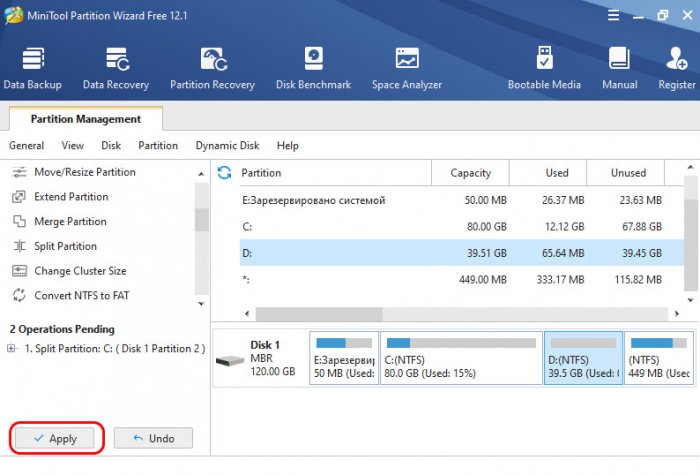700x475 pixels.
Task: Click the partition list down scroll arrow
Action: (691, 300)
